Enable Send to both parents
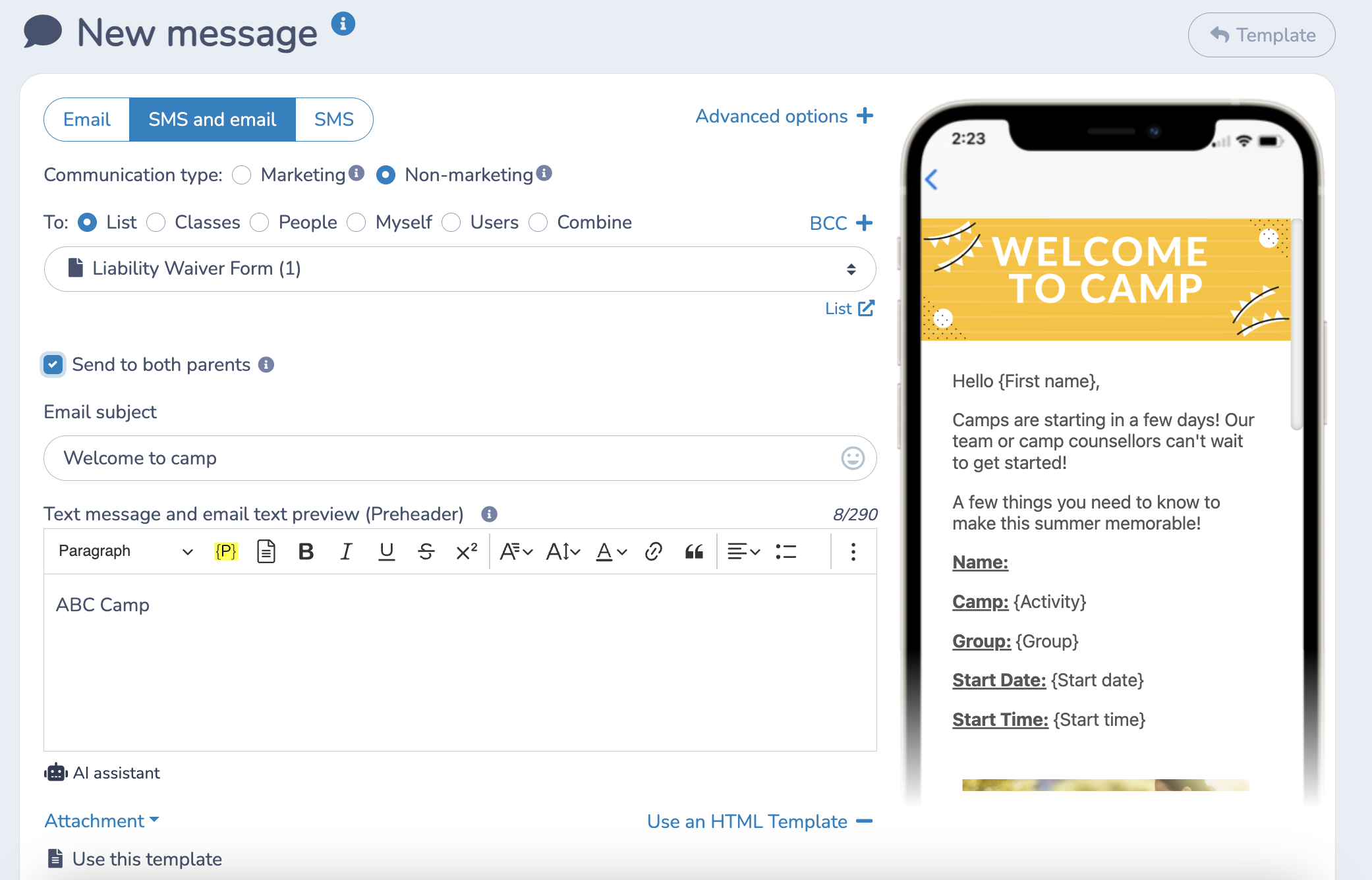 tap(53, 364)
